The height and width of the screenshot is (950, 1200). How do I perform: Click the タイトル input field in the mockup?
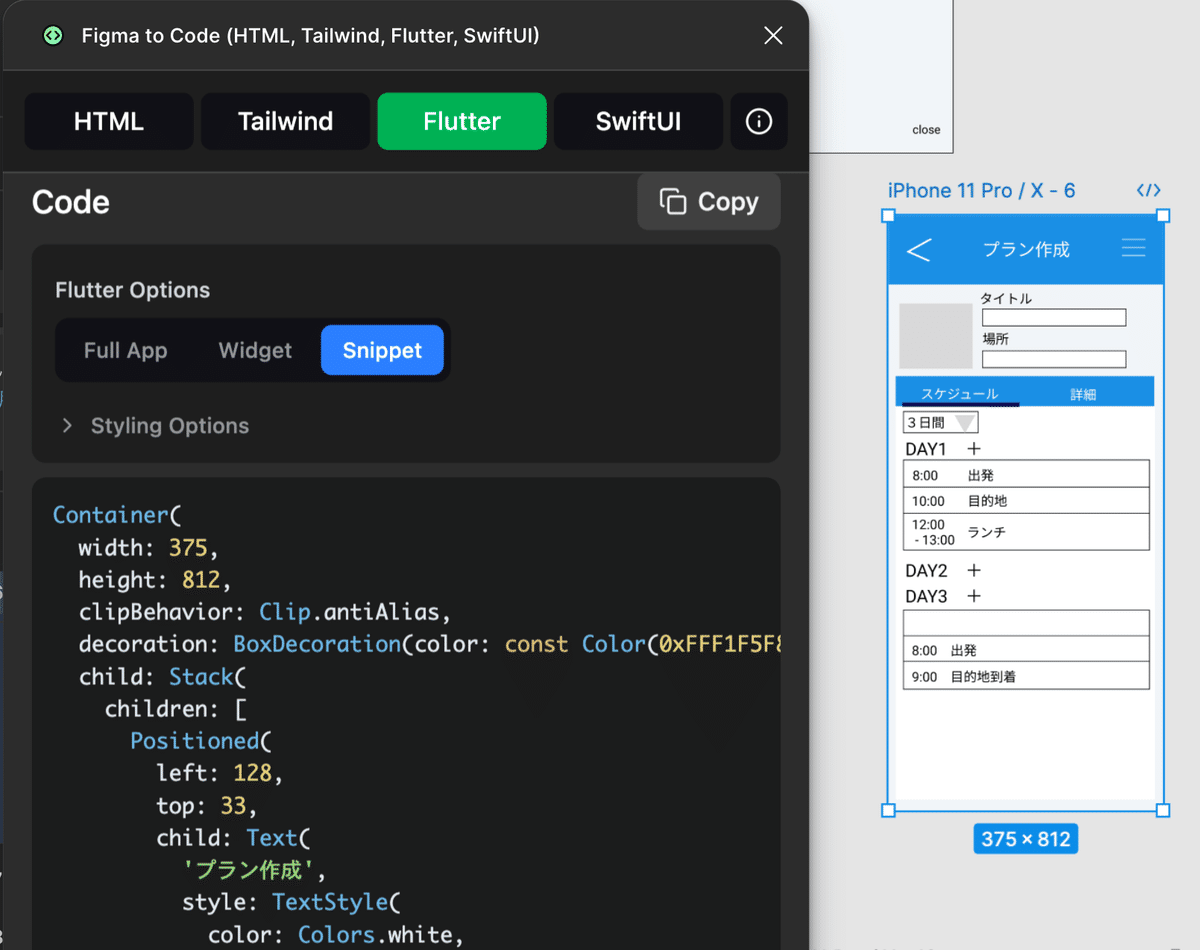click(1054, 316)
